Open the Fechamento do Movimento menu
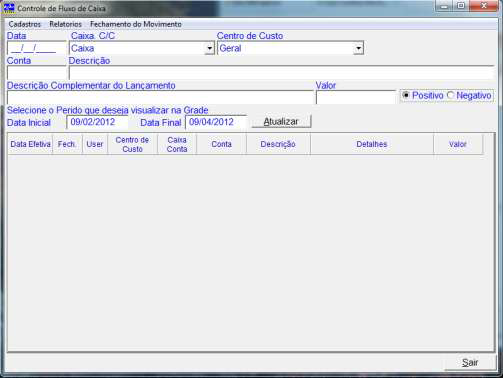This screenshot has width=503, height=378. pyautogui.click(x=136, y=24)
